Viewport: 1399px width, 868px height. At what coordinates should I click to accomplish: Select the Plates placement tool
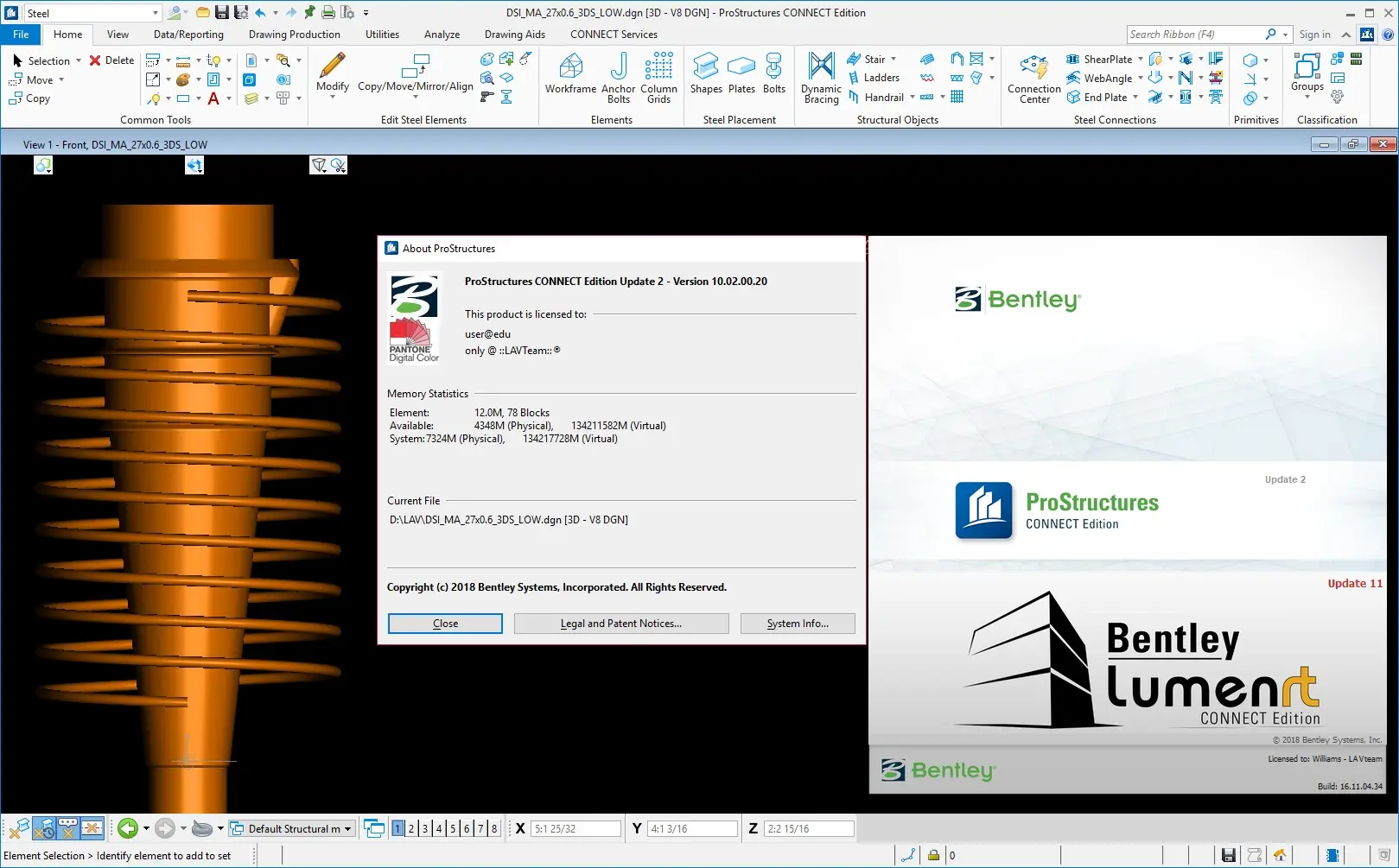pyautogui.click(x=741, y=73)
